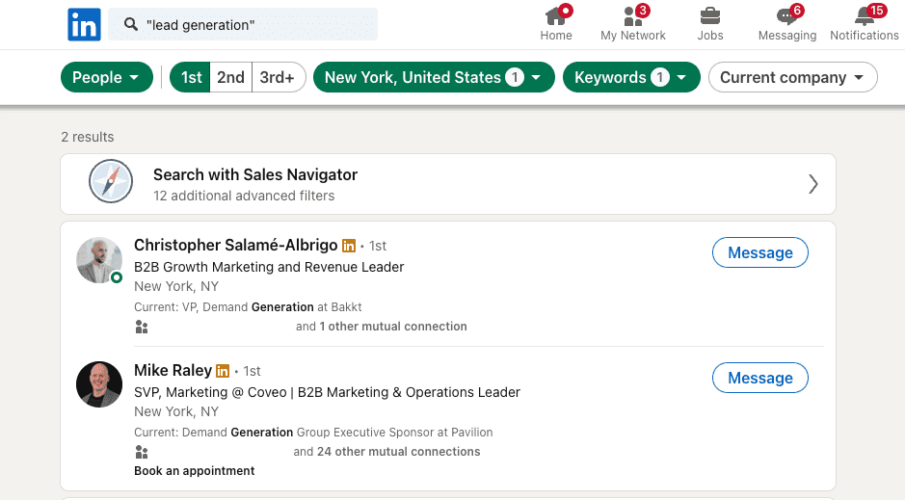Message Christopher Salamé-Albrigo

click(x=760, y=252)
